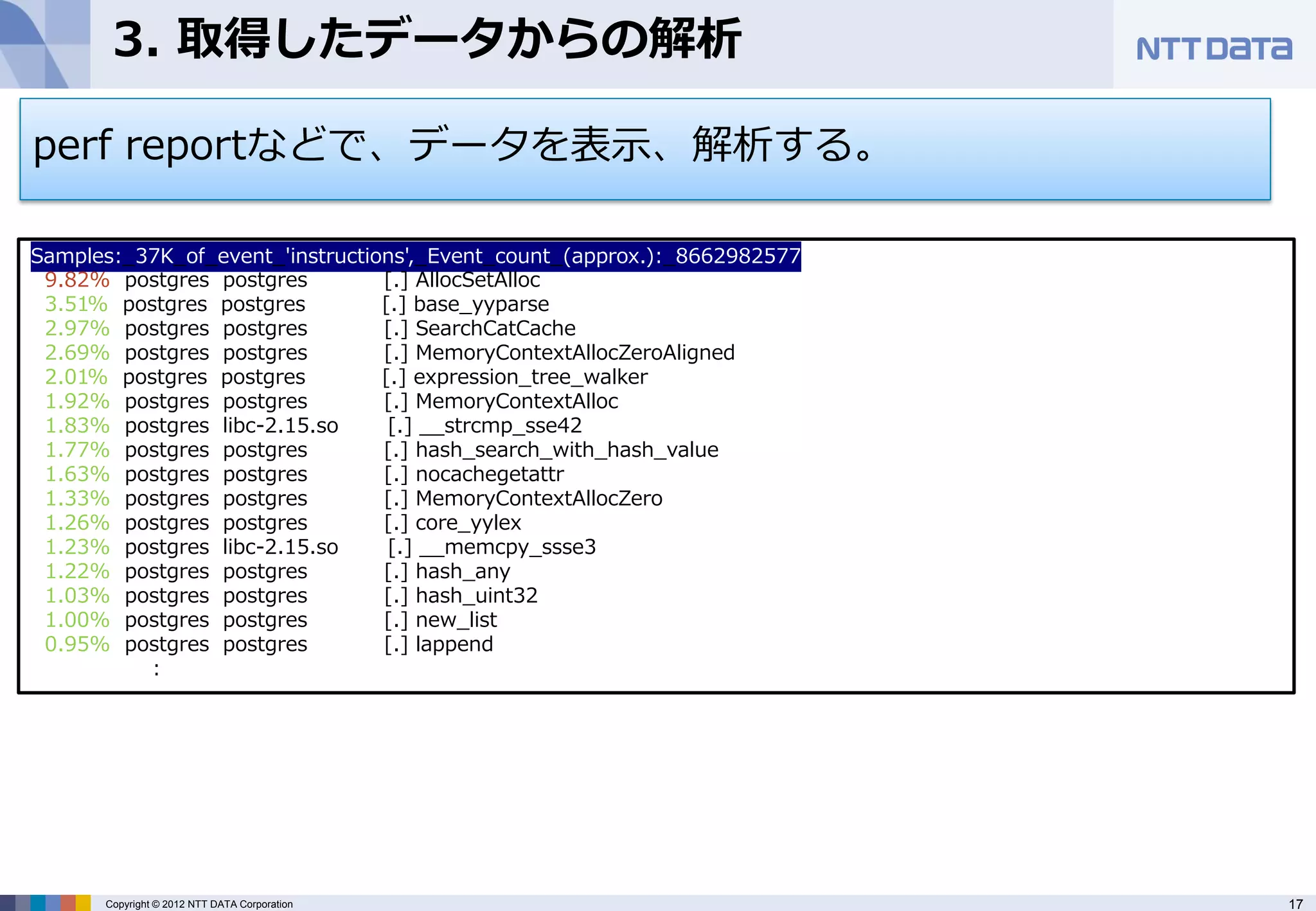Click the [.] marker beside AllocSetAlloc

pos(396,281)
